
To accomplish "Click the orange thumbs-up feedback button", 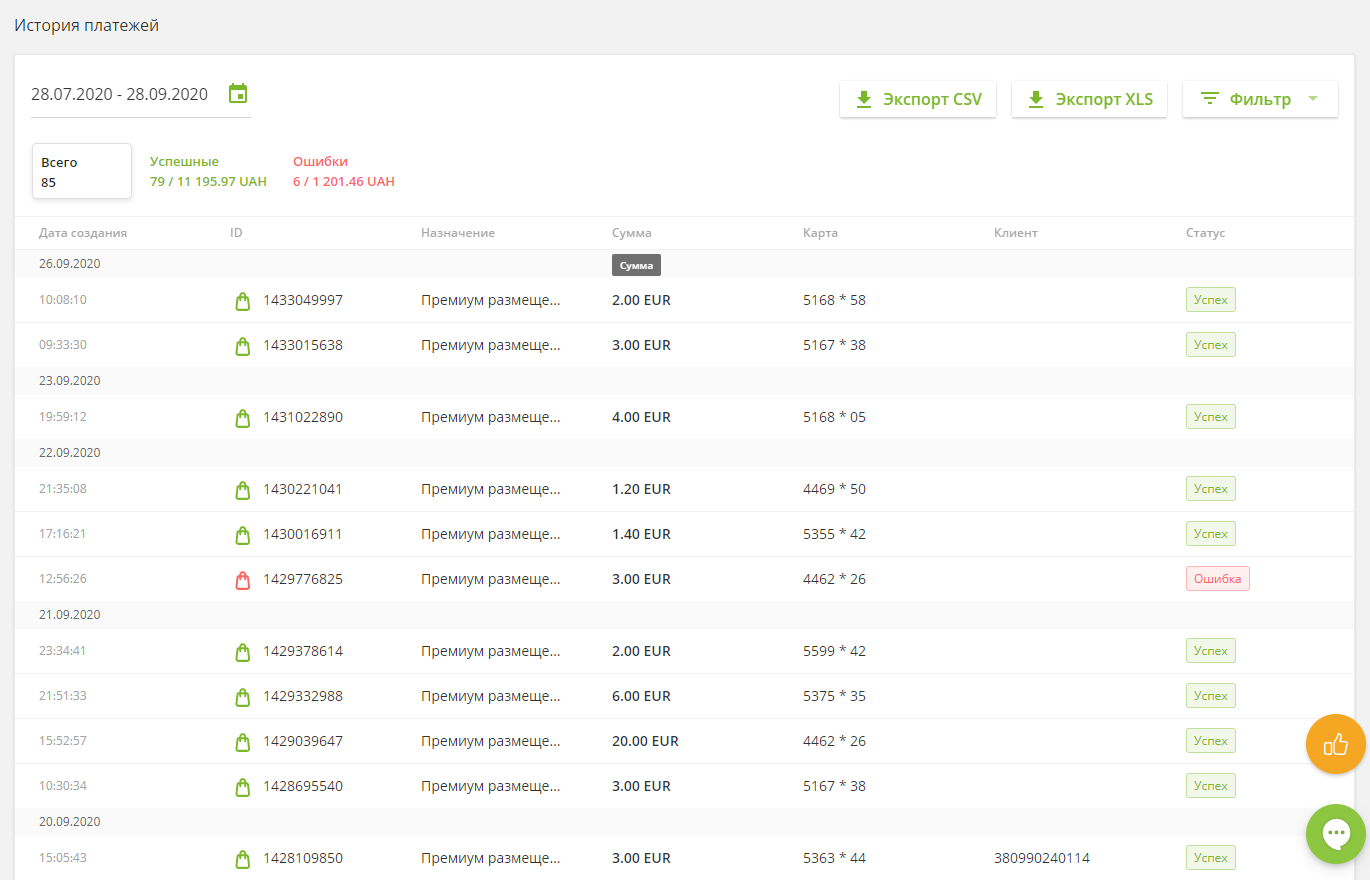I will [1336, 744].
